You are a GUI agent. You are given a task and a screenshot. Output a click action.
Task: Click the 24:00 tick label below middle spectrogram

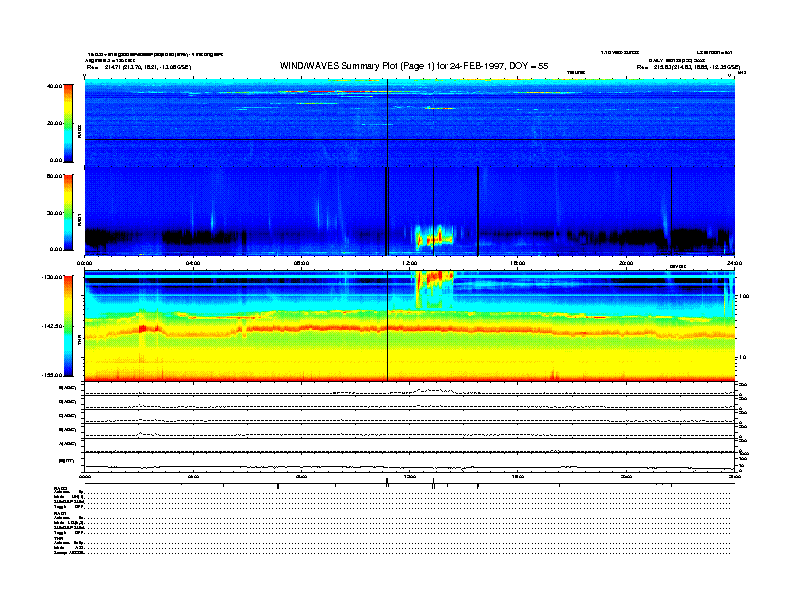pyautogui.click(x=734, y=263)
